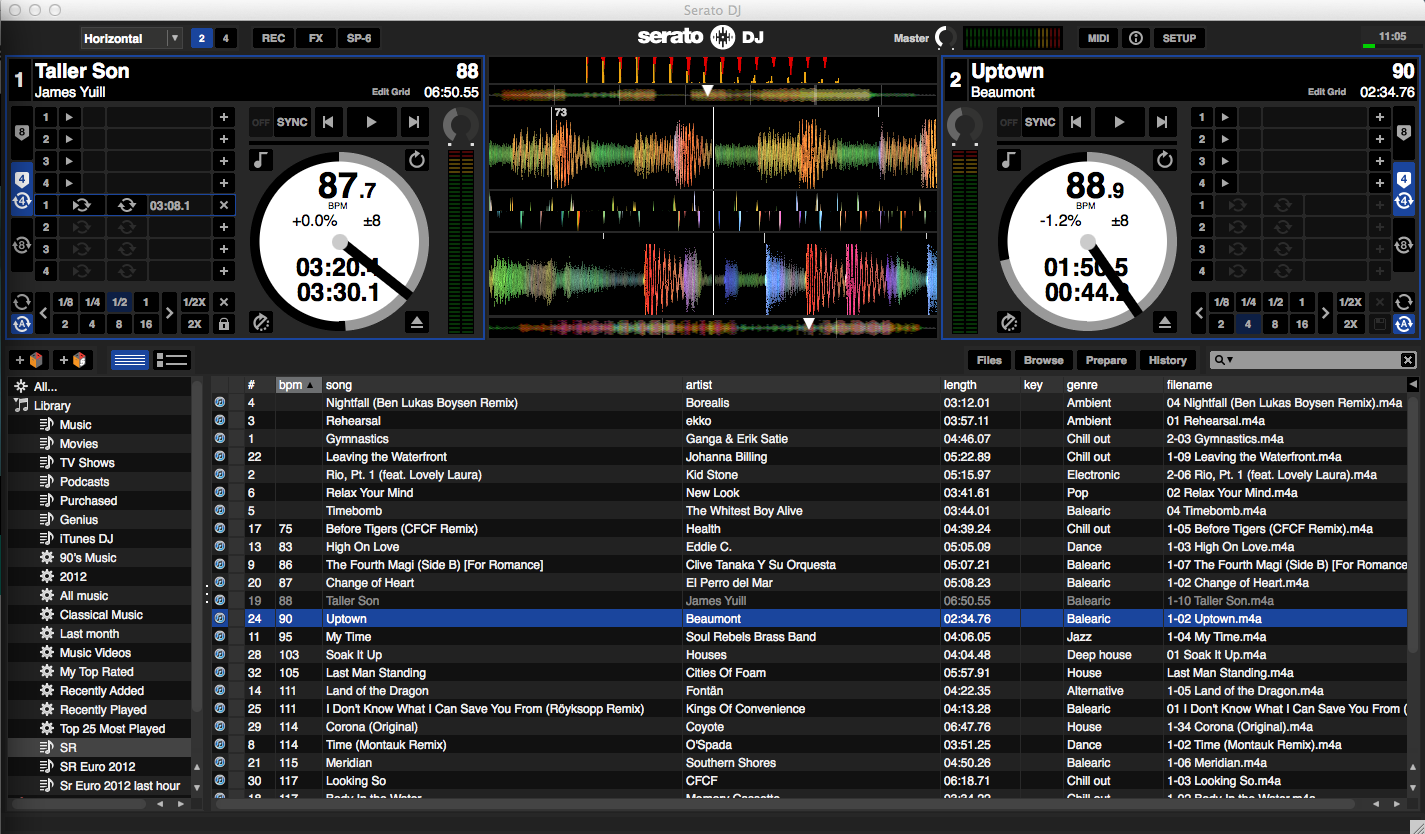Add a new smart crate

pos(72,360)
